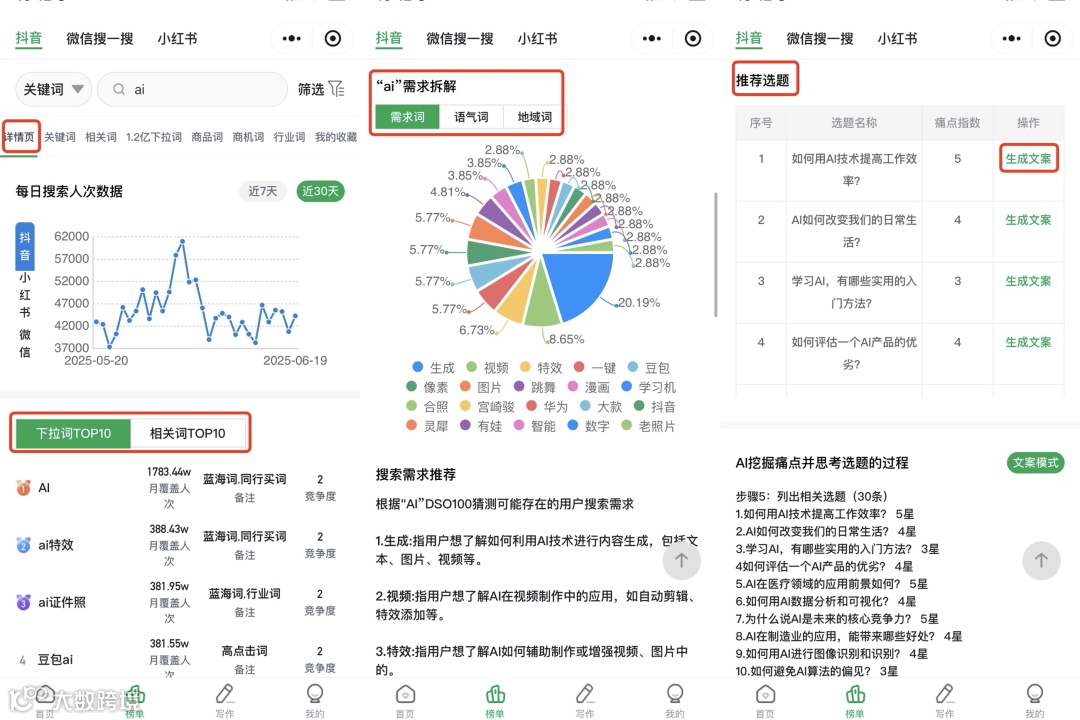This screenshot has height=720, width=1080.
Task: Click the 生成 blue legend dot
Action: coord(417,367)
